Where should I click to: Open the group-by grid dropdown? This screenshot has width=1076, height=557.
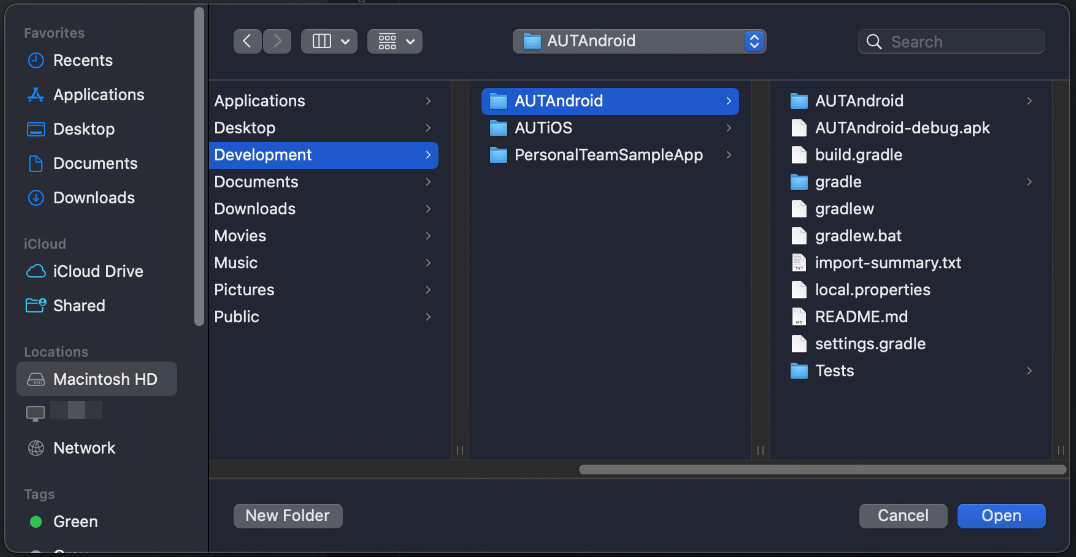(394, 41)
